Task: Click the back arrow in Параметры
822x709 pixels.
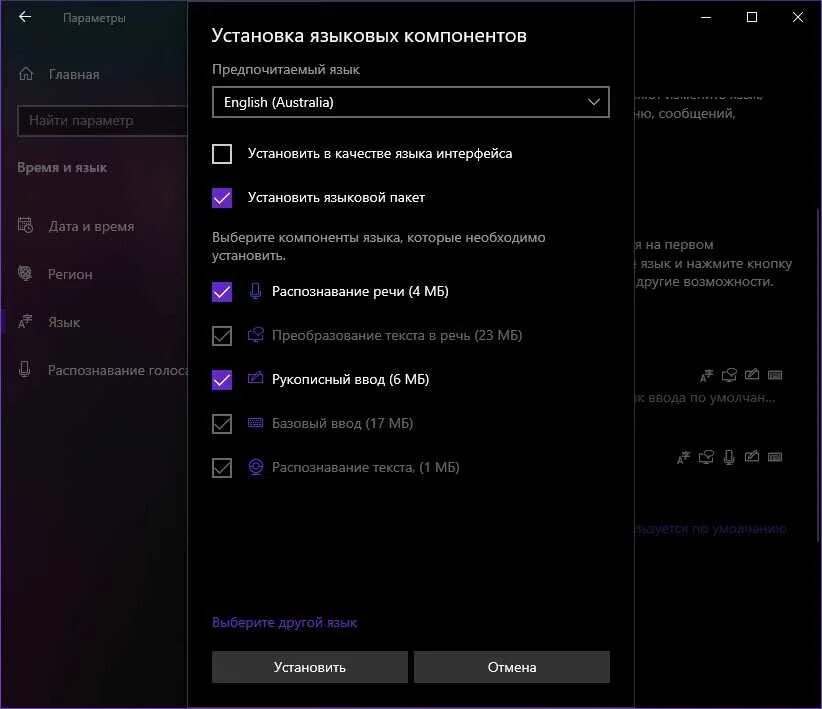Action: [x=25, y=17]
